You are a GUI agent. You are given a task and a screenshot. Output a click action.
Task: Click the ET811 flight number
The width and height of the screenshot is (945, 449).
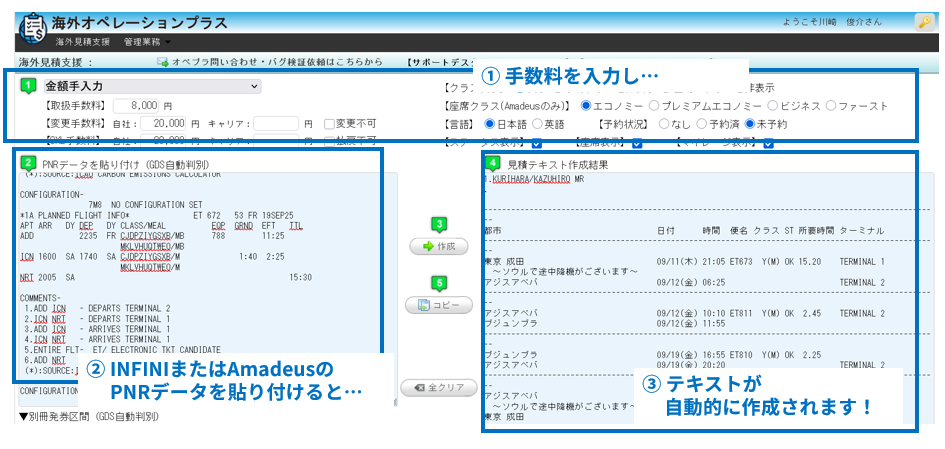click(741, 313)
